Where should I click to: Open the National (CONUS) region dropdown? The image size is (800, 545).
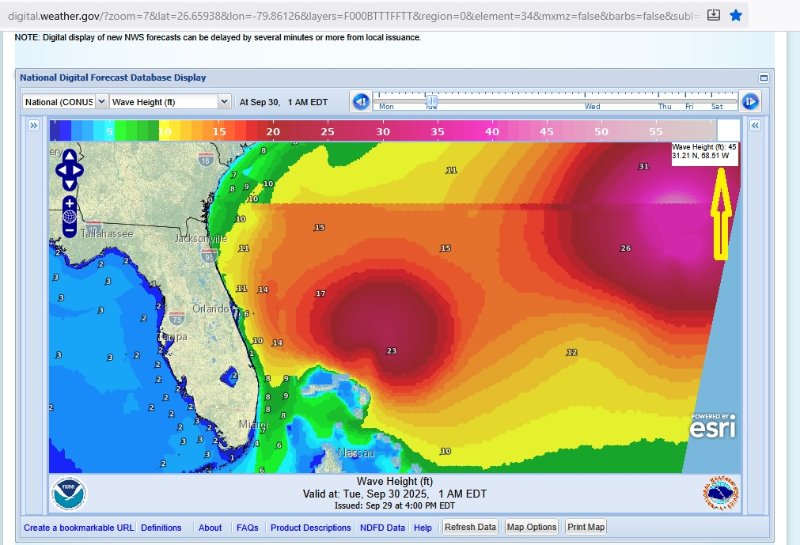63,101
